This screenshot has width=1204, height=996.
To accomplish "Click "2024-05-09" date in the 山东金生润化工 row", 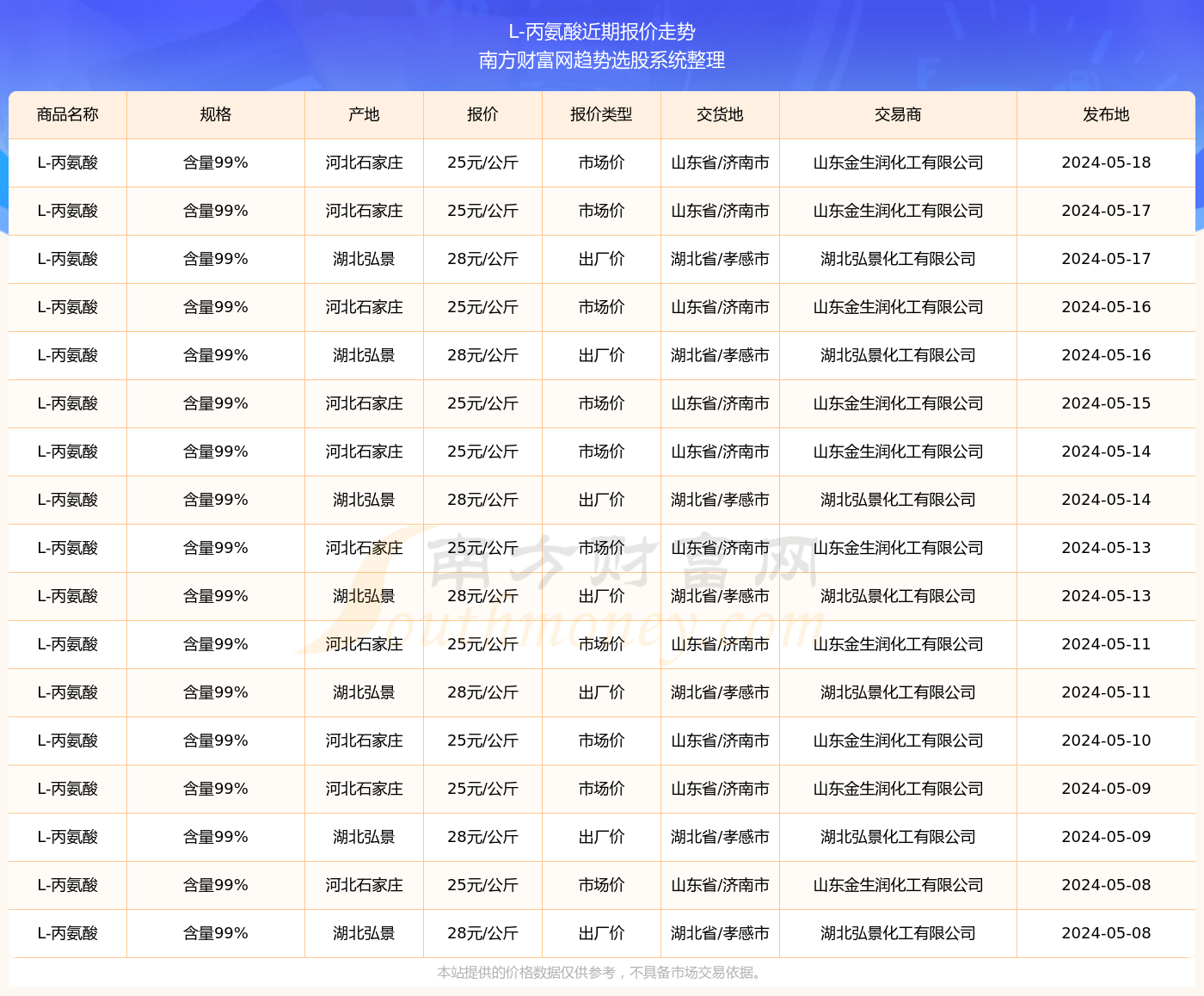I will pos(1106,789).
